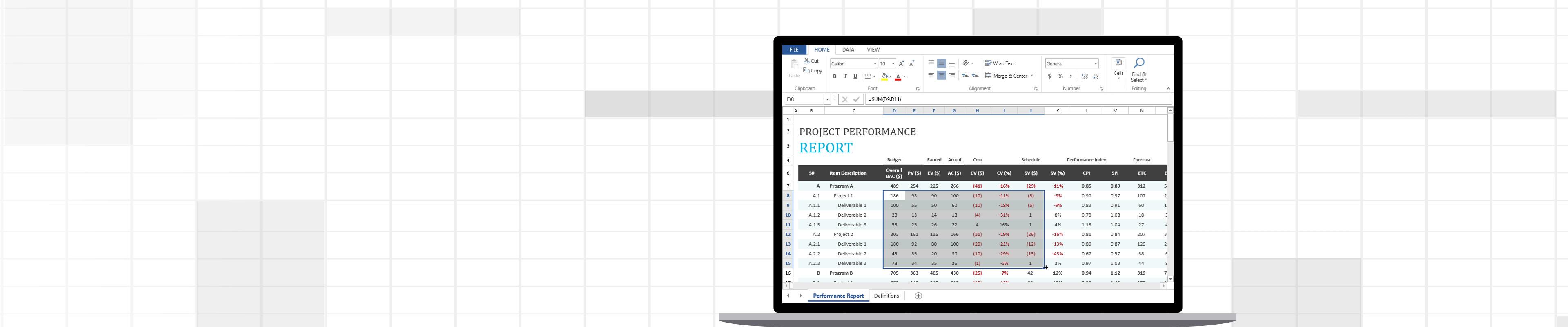Screen dimensions: 1568x327
Task: Click the Cut scissors icon
Action: coord(806,61)
